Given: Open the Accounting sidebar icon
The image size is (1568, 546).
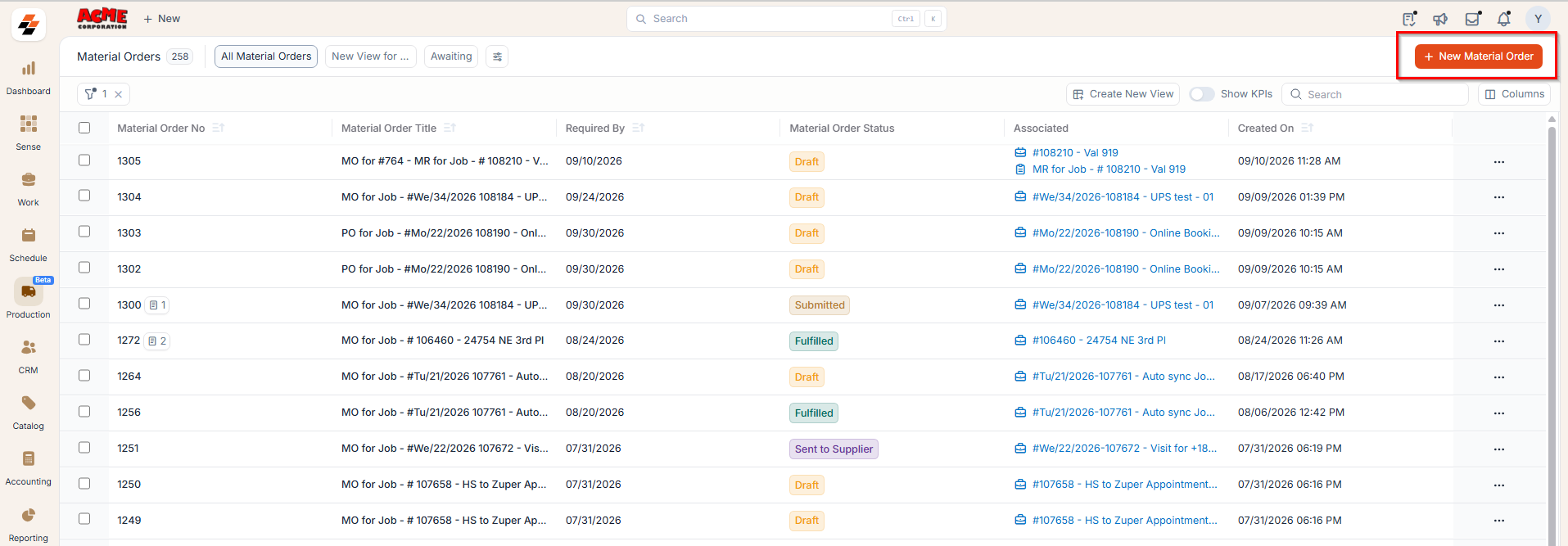Looking at the screenshot, I should click(x=29, y=459).
